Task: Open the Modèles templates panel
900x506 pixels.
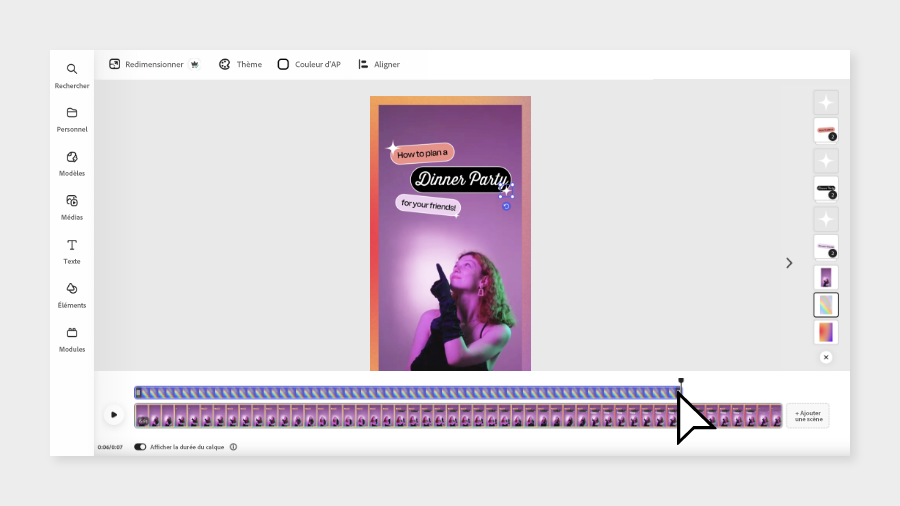Action: [x=72, y=164]
